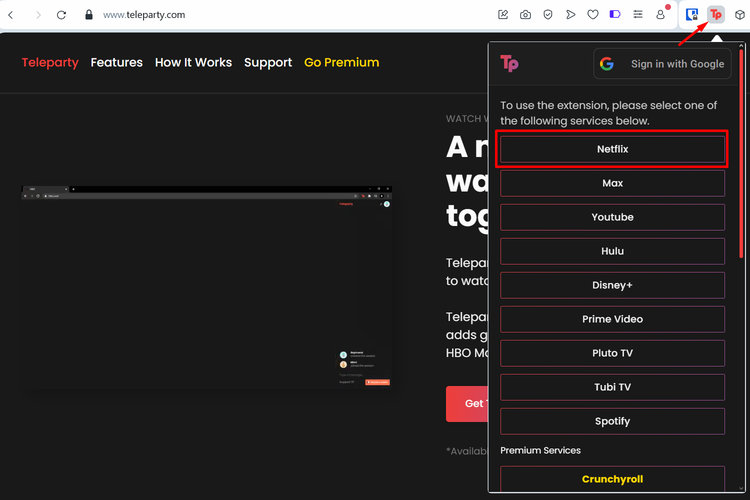Screen dimensions: 750x500
Task: Click the edit note icon in toolbar
Action: (x=503, y=15)
